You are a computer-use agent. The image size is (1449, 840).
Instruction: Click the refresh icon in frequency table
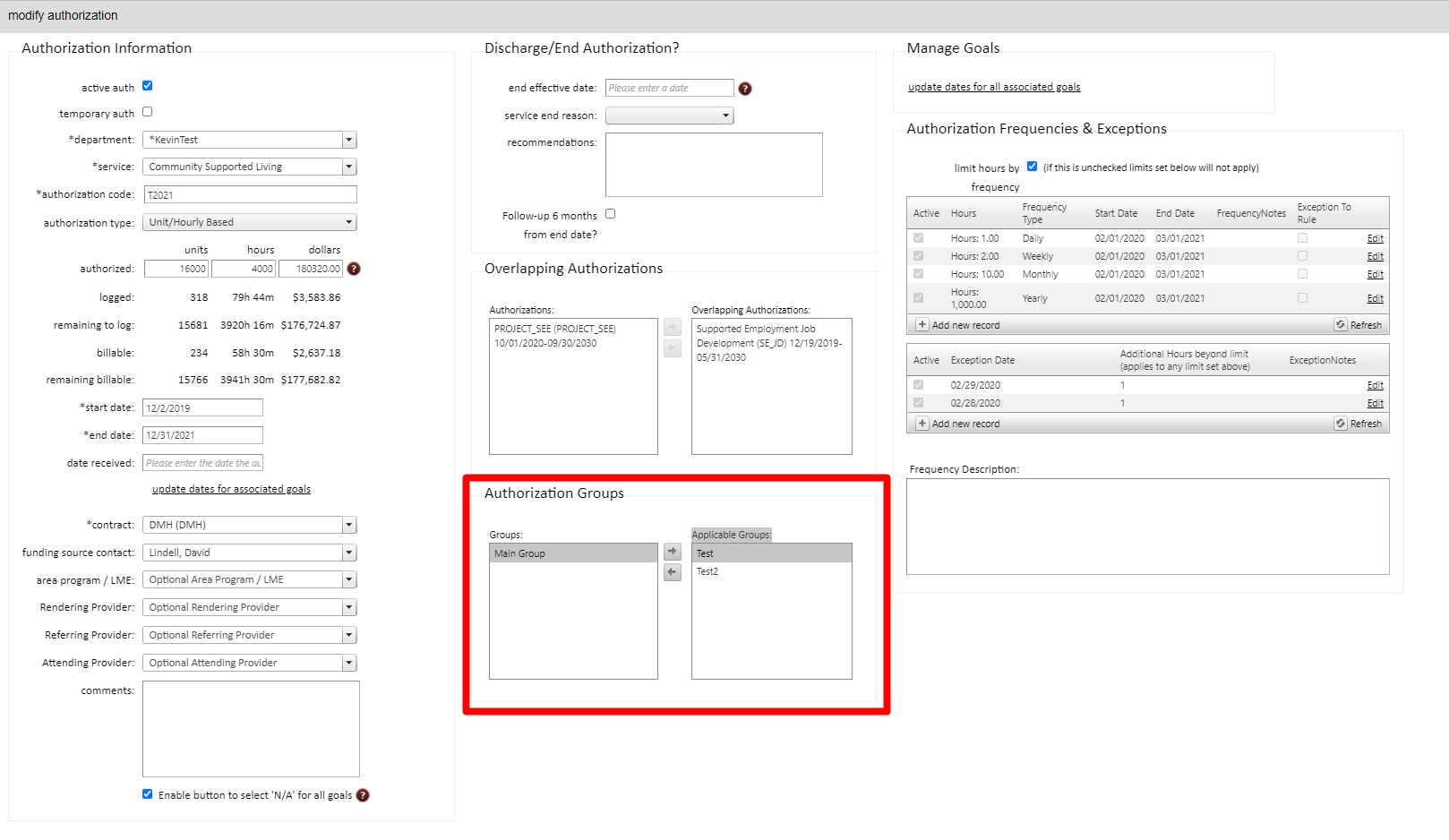[1341, 325]
